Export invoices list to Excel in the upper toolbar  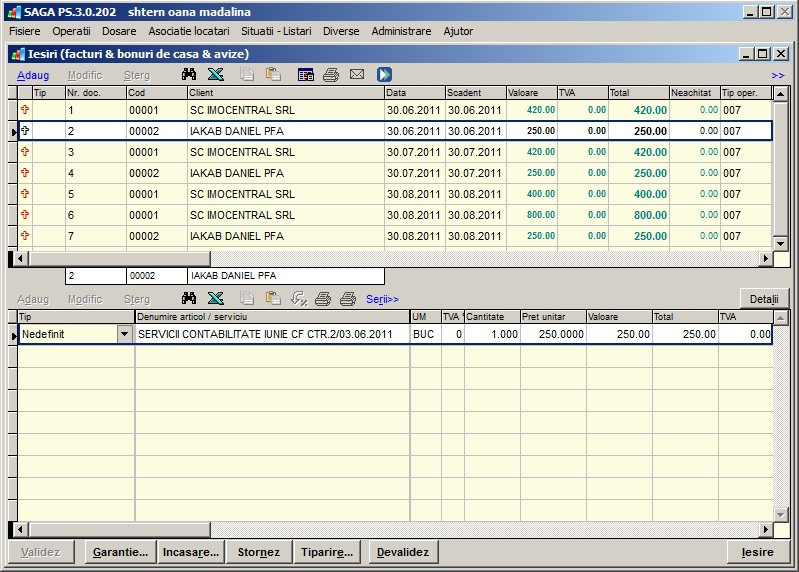pyautogui.click(x=216, y=74)
